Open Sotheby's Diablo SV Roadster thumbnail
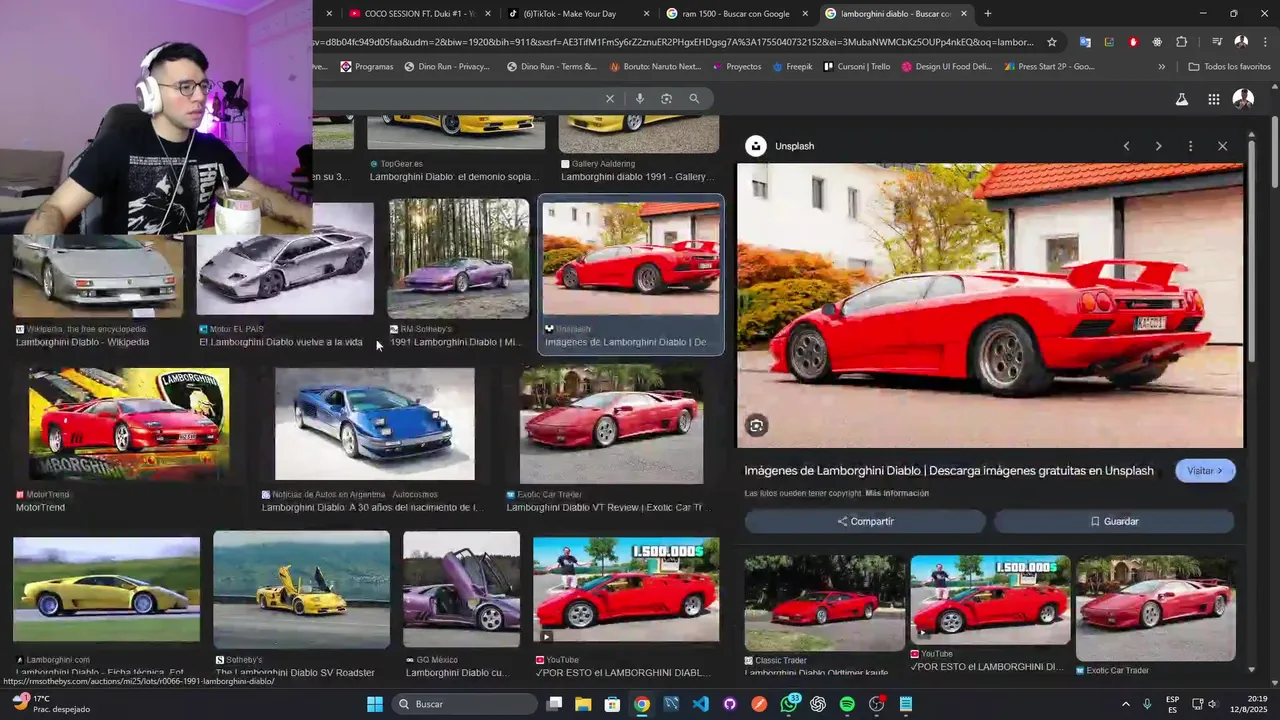Screen dimensions: 1280x720 pos(301,590)
